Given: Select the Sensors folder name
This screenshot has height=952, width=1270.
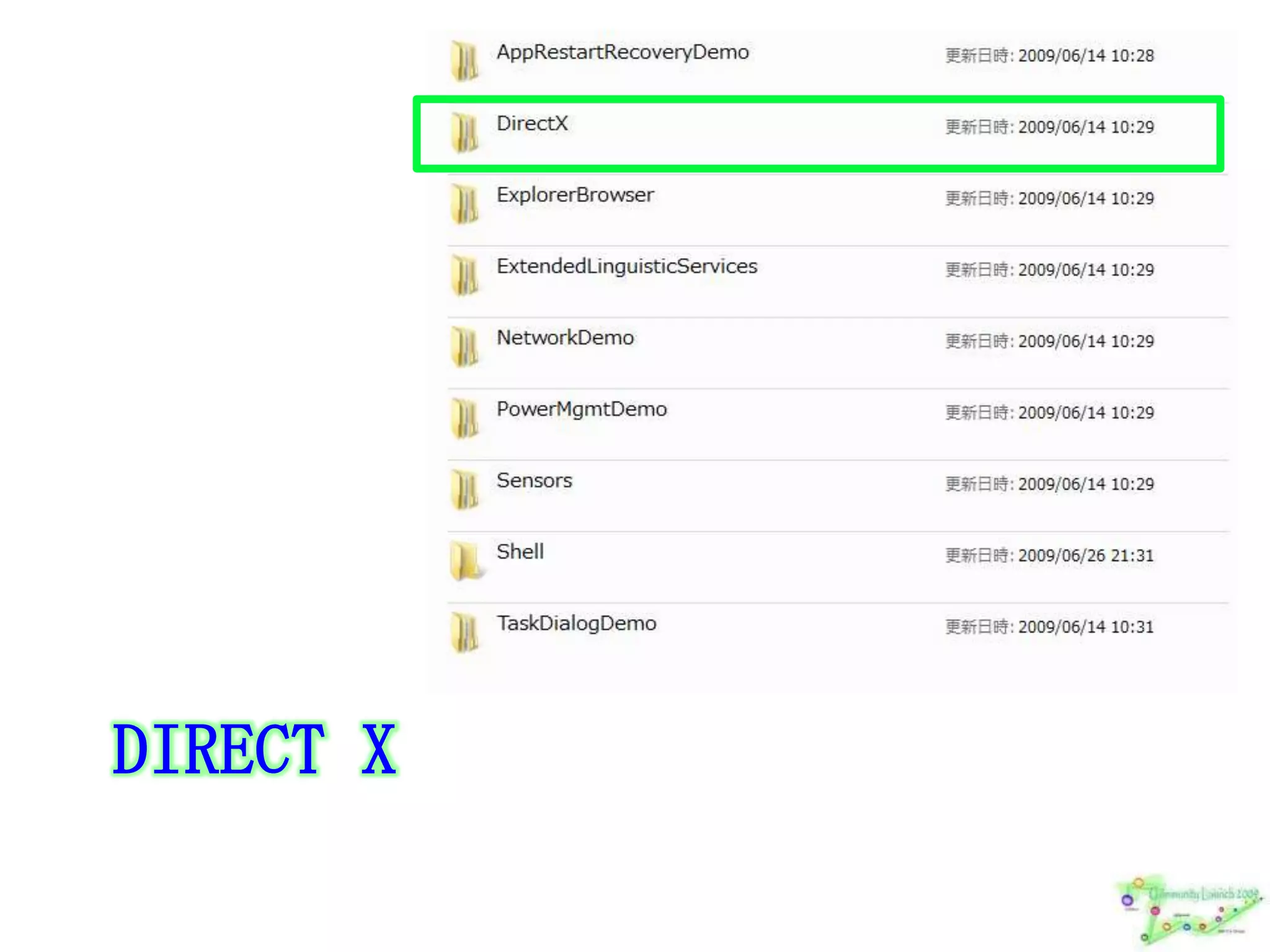Looking at the screenshot, I should (534, 480).
